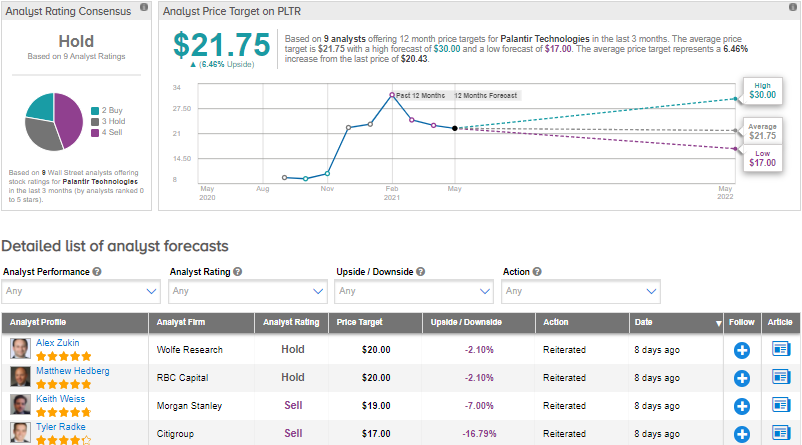Click help icon next to Upside / Downside filter
The width and height of the screenshot is (802, 445).
pyautogui.click(x=421, y=271)
